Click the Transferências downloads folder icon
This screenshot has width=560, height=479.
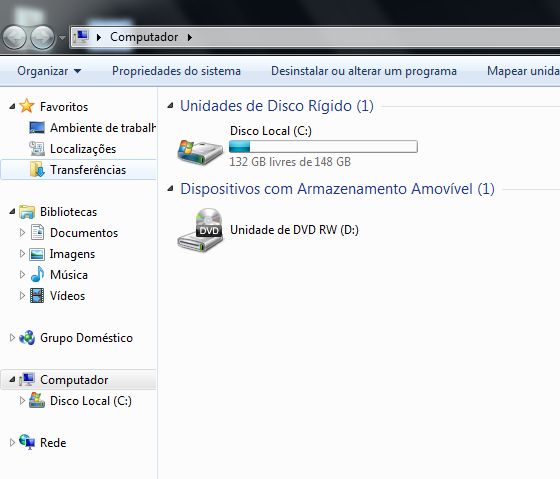[37, 169]
